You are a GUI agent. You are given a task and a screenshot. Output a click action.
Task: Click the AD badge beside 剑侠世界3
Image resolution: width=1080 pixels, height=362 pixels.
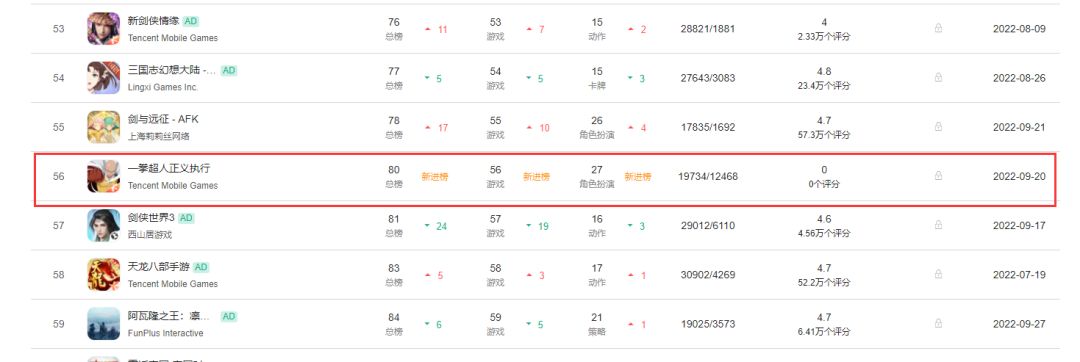coord(186,217)
